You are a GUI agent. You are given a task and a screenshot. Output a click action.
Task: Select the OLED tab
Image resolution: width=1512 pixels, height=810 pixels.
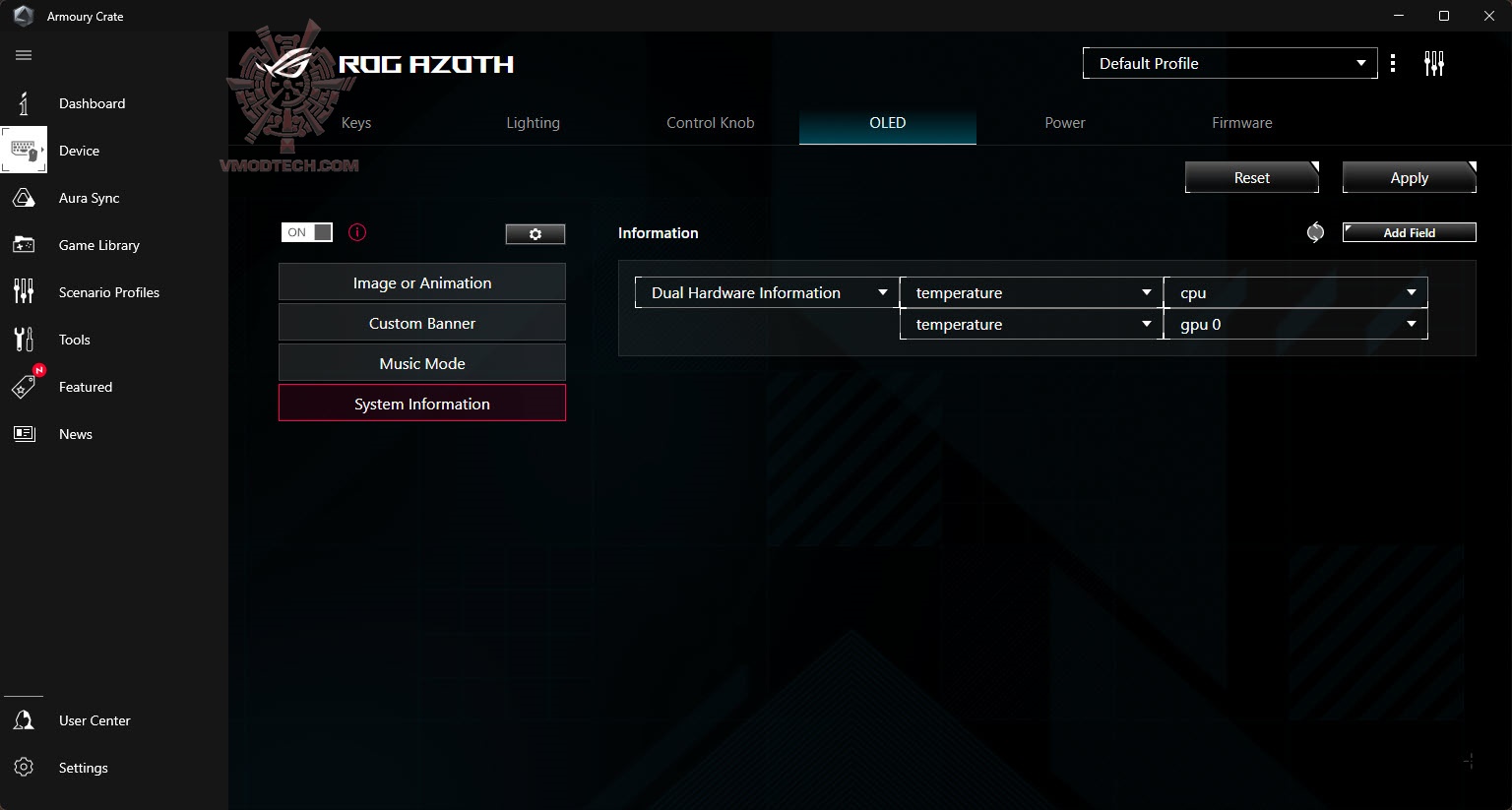coord(888,123)
